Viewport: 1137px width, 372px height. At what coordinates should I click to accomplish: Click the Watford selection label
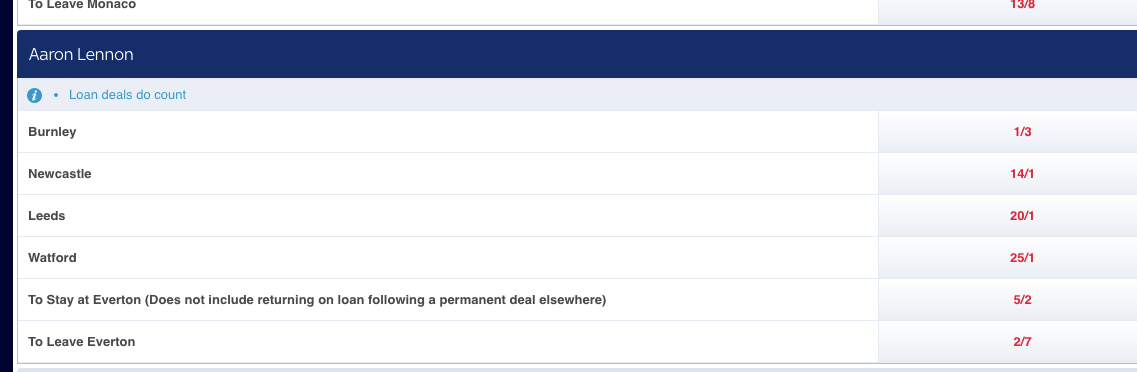[52, 258]
